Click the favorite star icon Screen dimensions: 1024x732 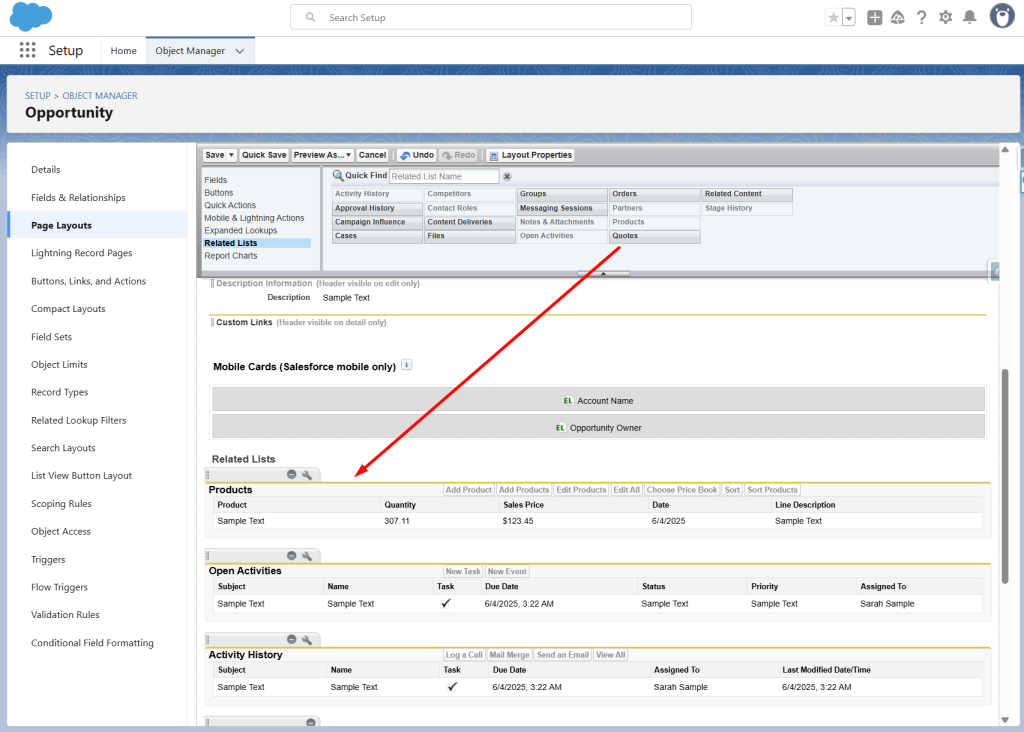point(833,17)
